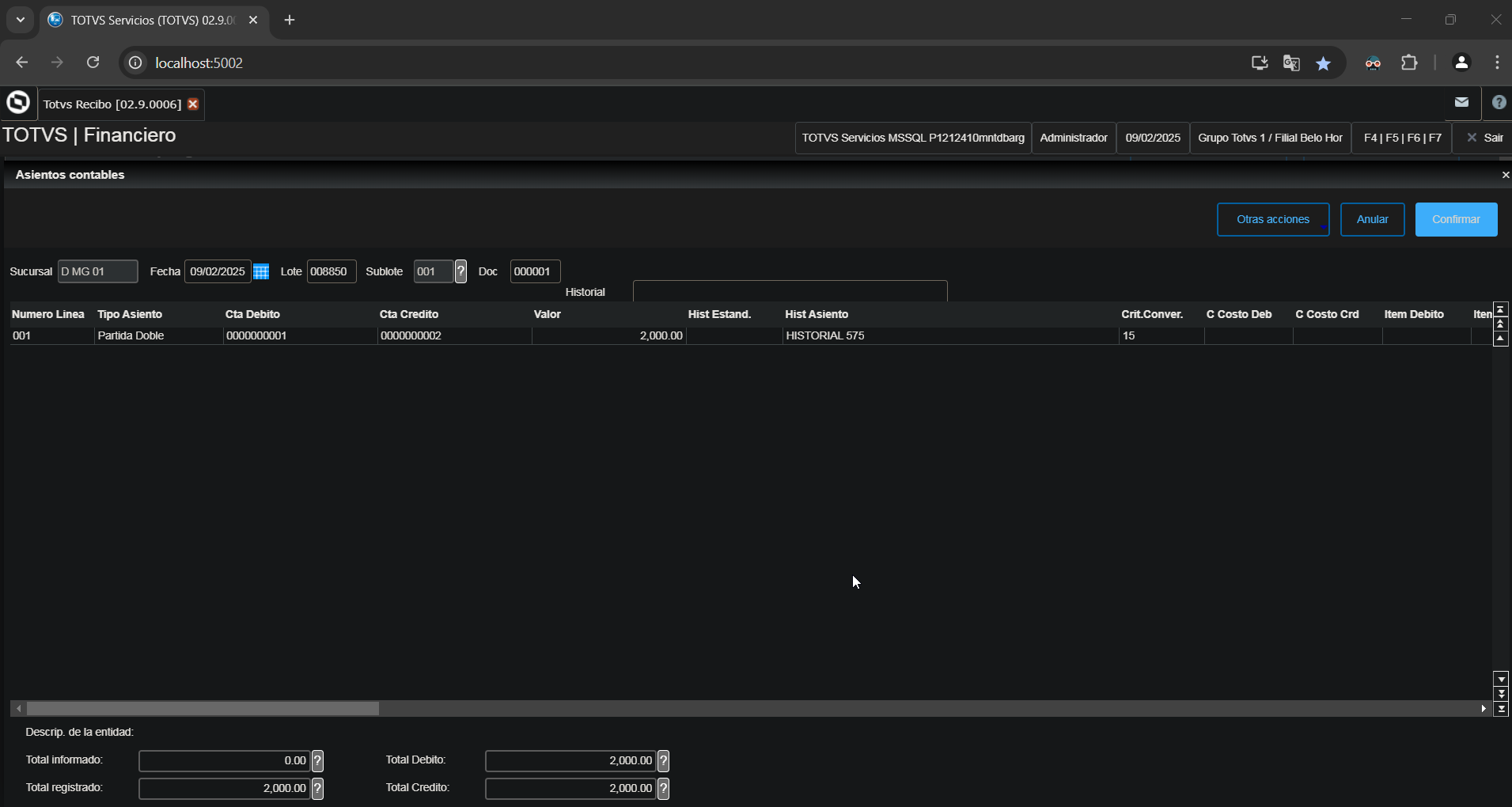
Task: Focus the Sublote input field
Action: tap(434, 271)
